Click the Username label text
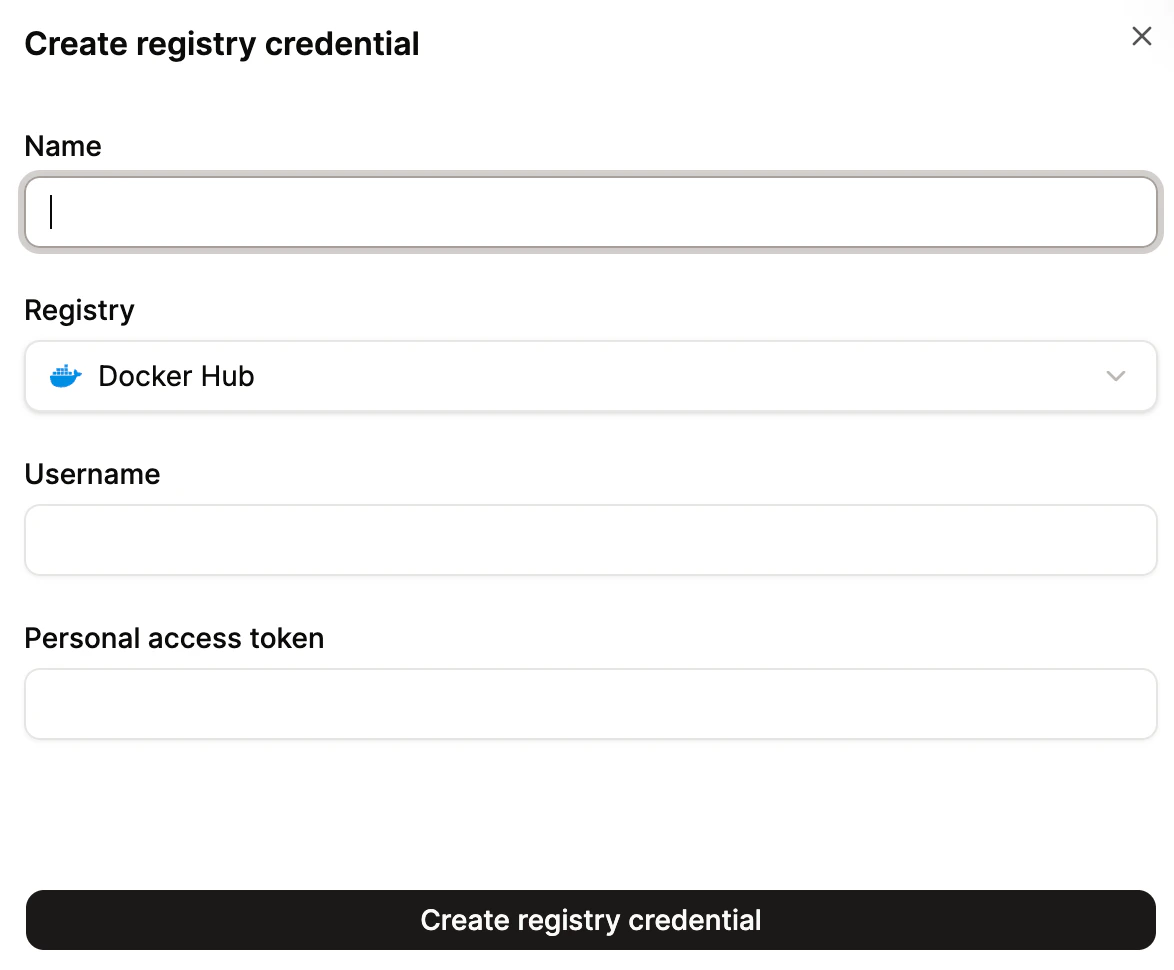 92,474
